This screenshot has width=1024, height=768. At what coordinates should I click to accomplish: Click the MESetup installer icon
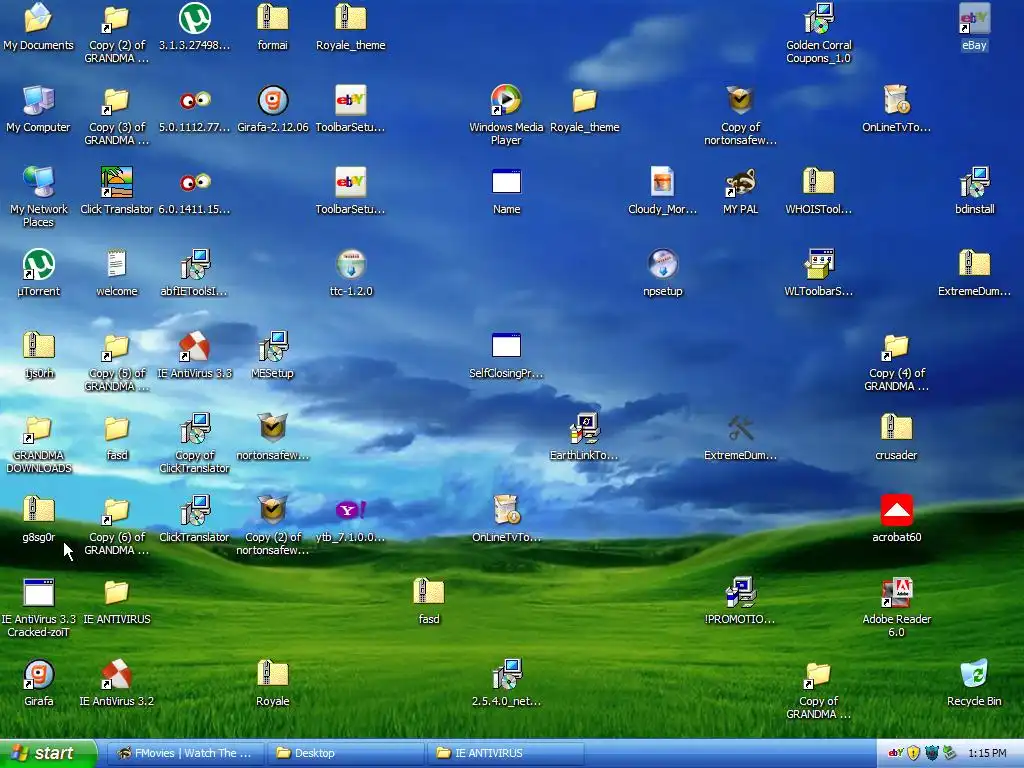pyautogui.click(x=273, y=346)
